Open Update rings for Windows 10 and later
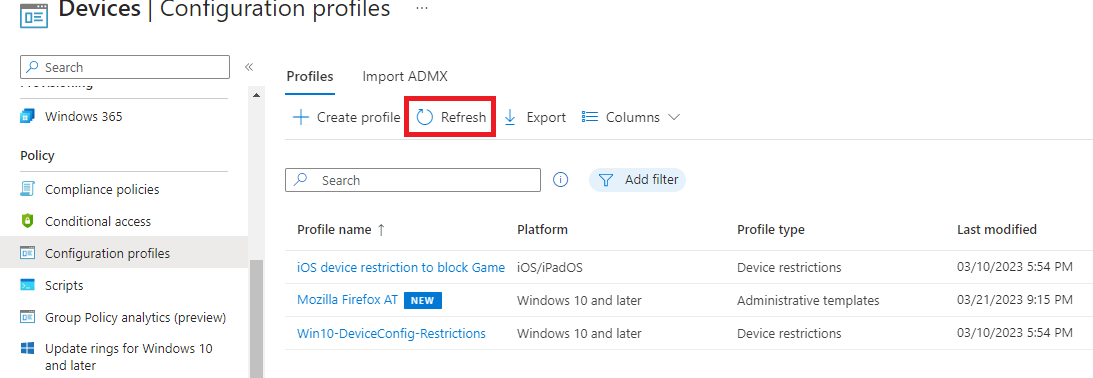Image resolution: width=1093 pixels, height=378 pixels. [x=129, y=356]
